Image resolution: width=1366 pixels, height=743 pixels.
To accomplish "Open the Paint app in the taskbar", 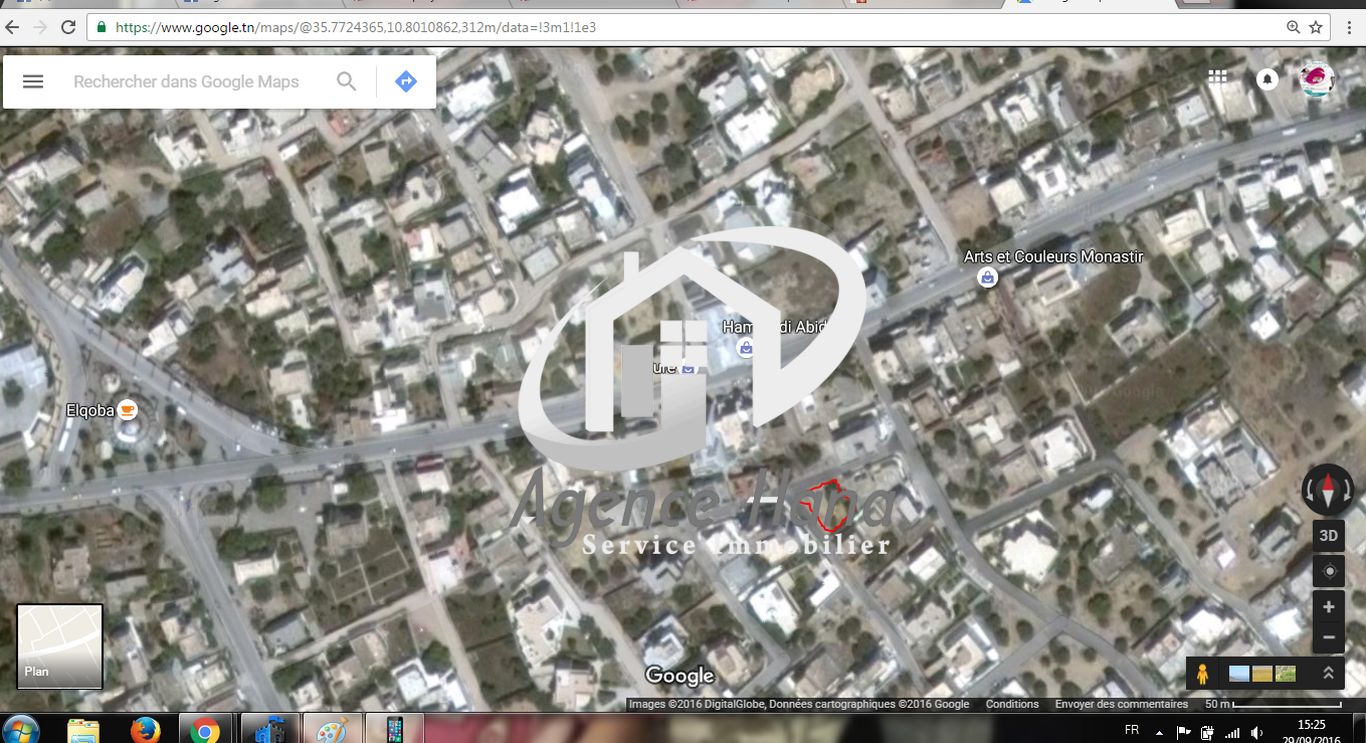I will 332,729.
